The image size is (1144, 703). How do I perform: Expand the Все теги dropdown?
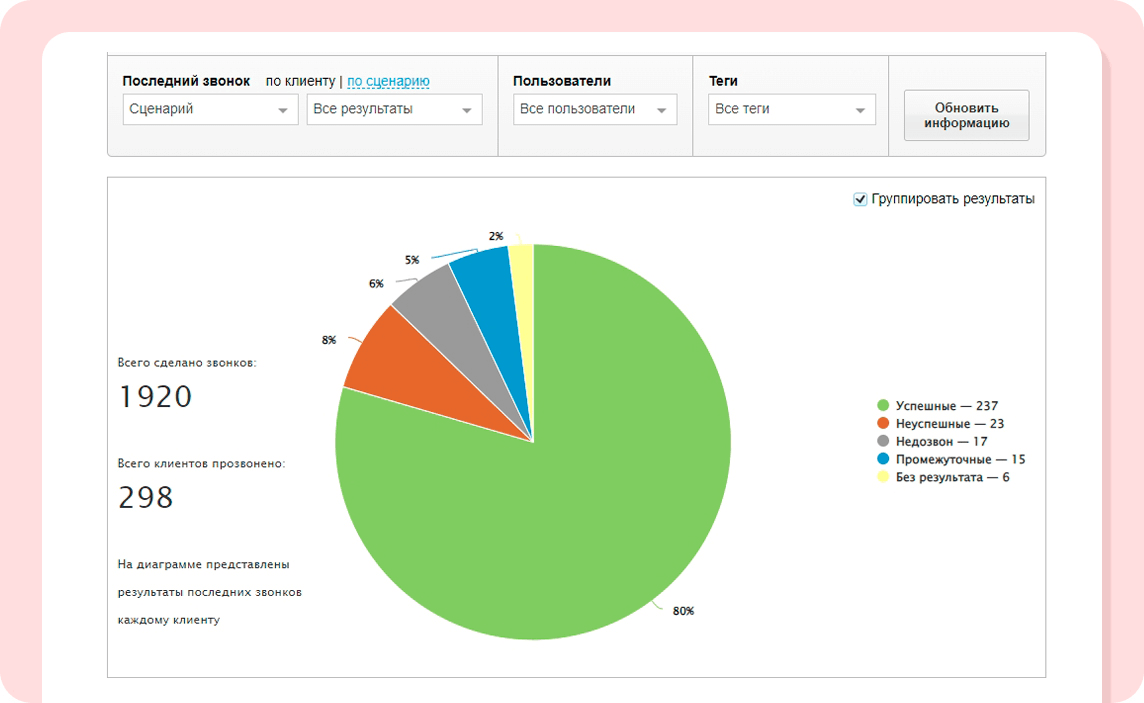pos(792,109)
